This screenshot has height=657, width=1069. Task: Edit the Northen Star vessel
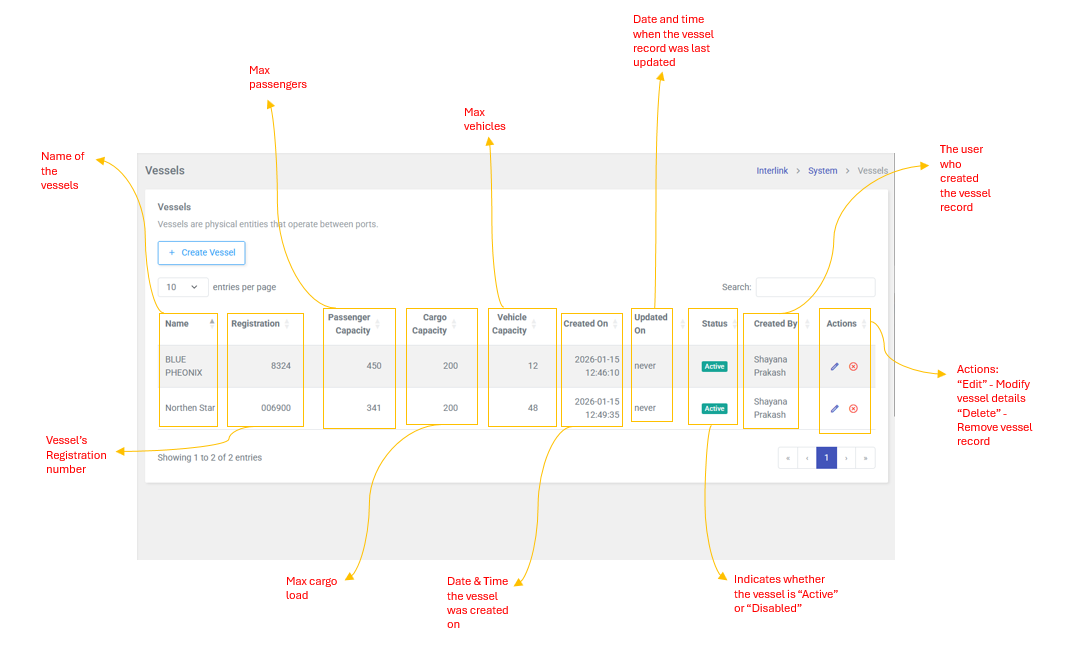(835, 409)
